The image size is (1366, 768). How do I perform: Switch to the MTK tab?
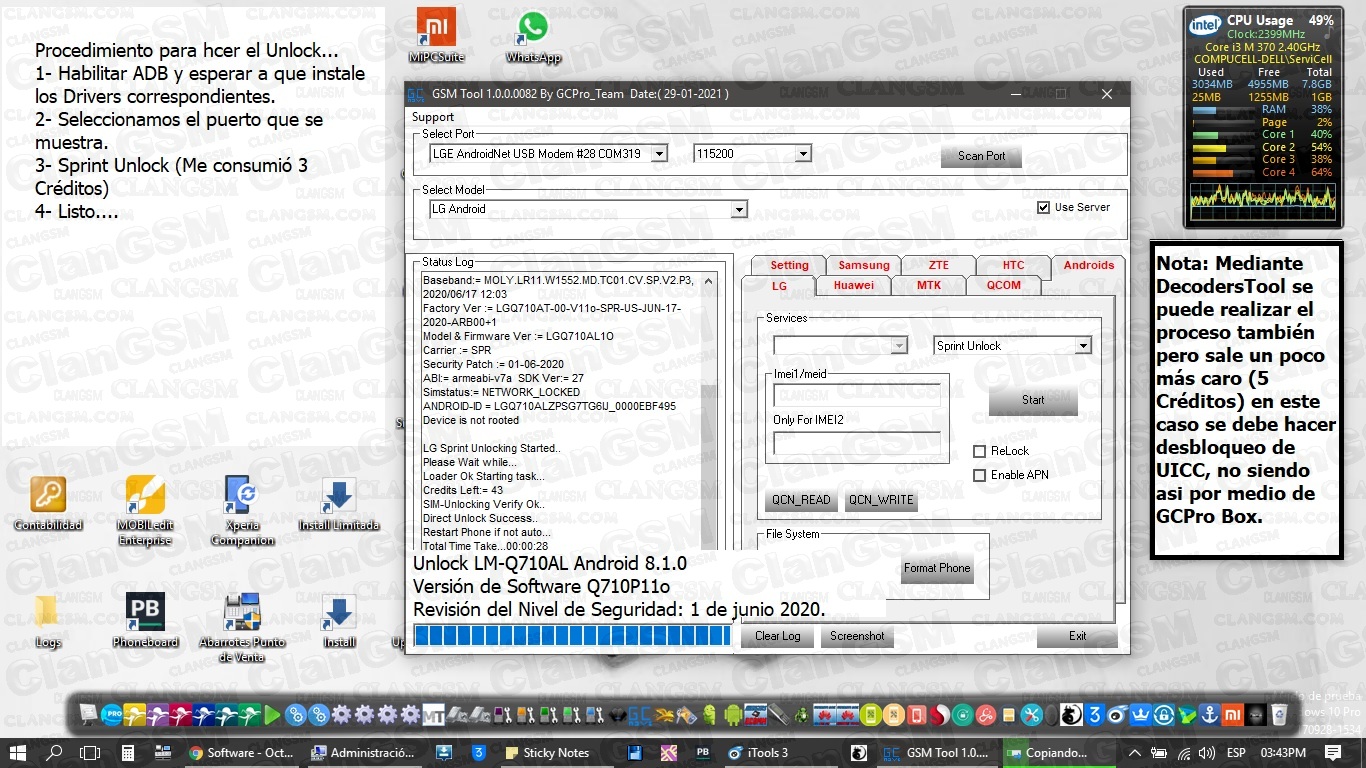pyautogui.click(x=929, y=285)
